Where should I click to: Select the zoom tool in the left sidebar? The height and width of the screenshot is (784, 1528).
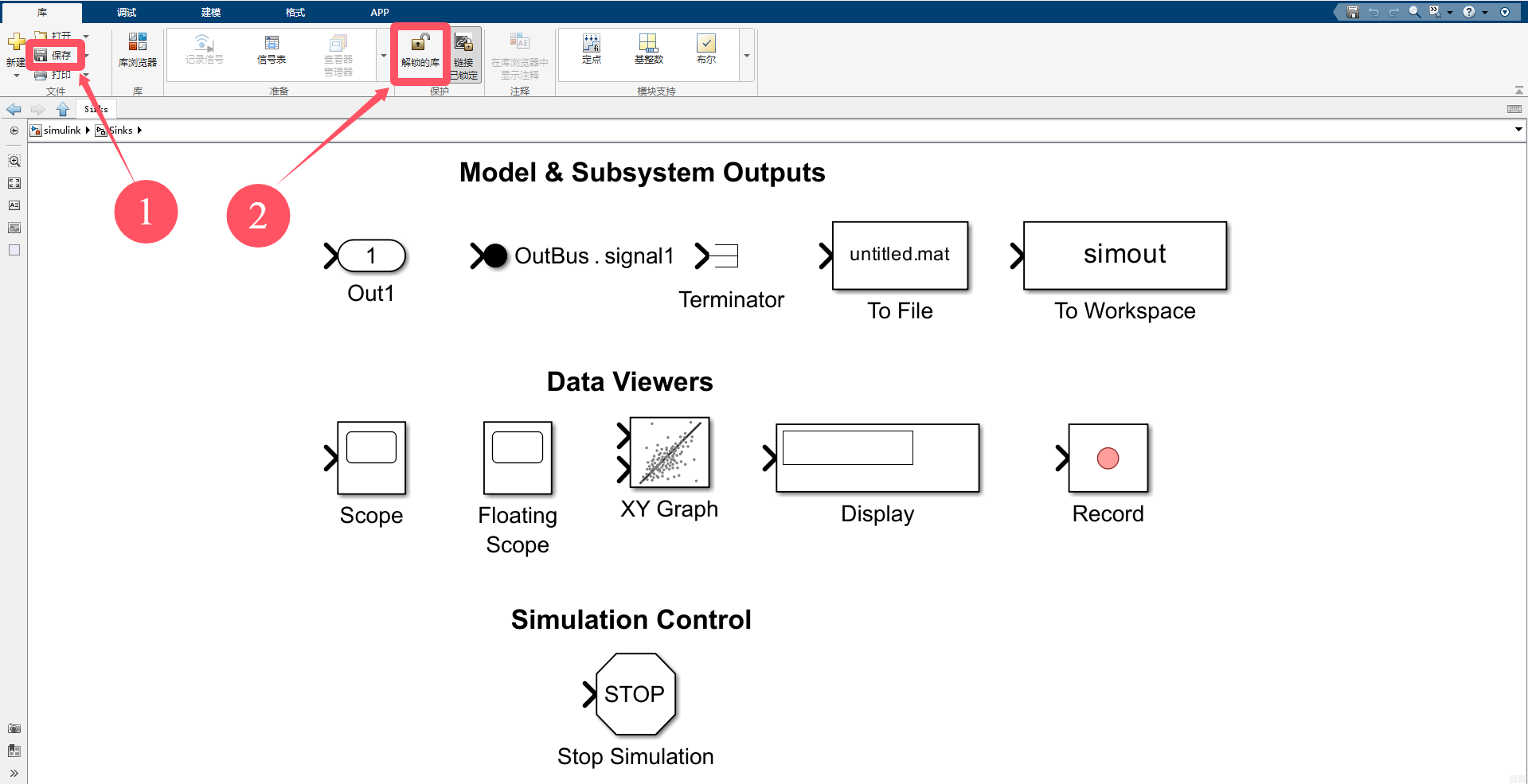click(14, 160)
